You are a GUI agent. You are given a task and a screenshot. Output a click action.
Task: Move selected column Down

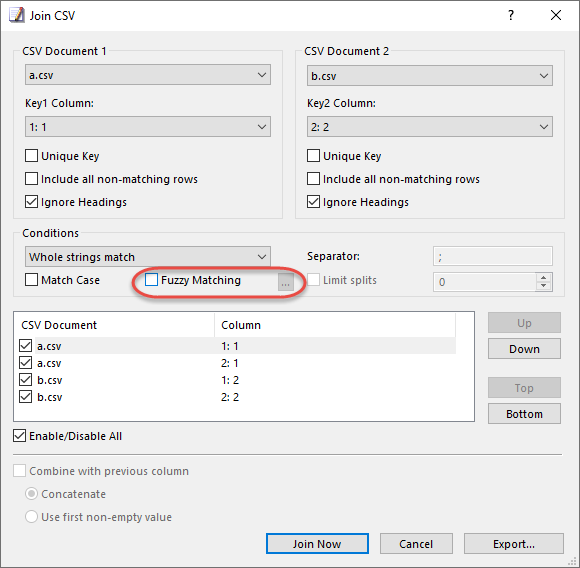524,349
